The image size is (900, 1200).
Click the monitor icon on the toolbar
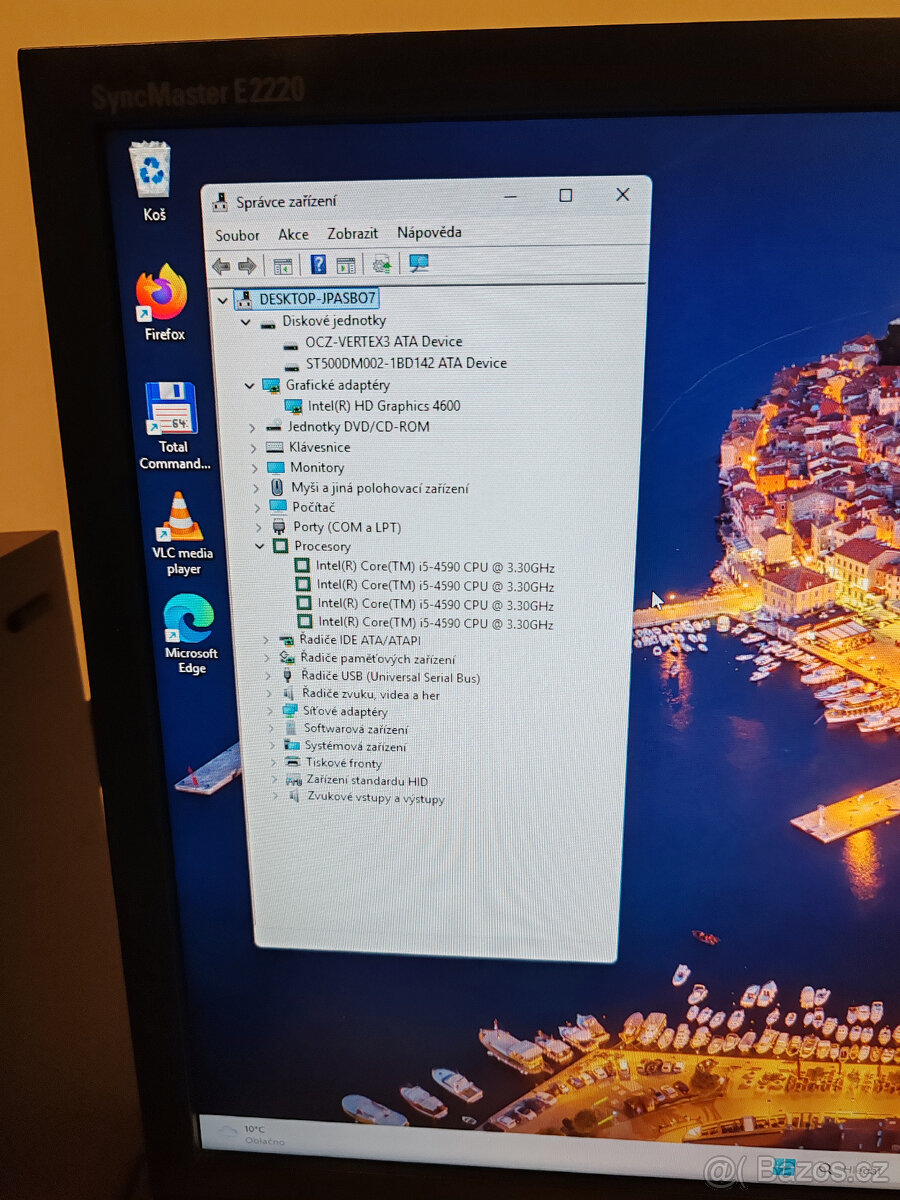(418, 264)
